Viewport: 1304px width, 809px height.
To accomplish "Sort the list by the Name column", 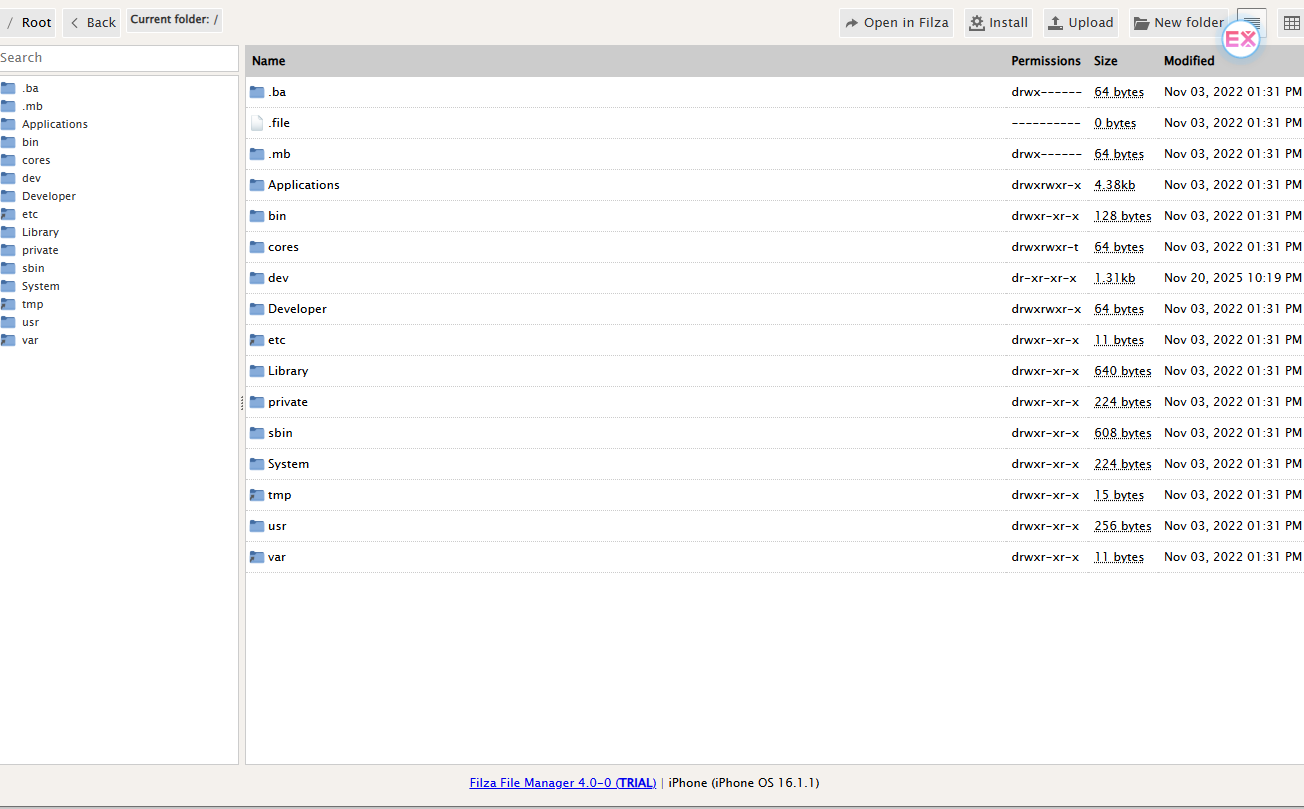I will coord(269,61).
